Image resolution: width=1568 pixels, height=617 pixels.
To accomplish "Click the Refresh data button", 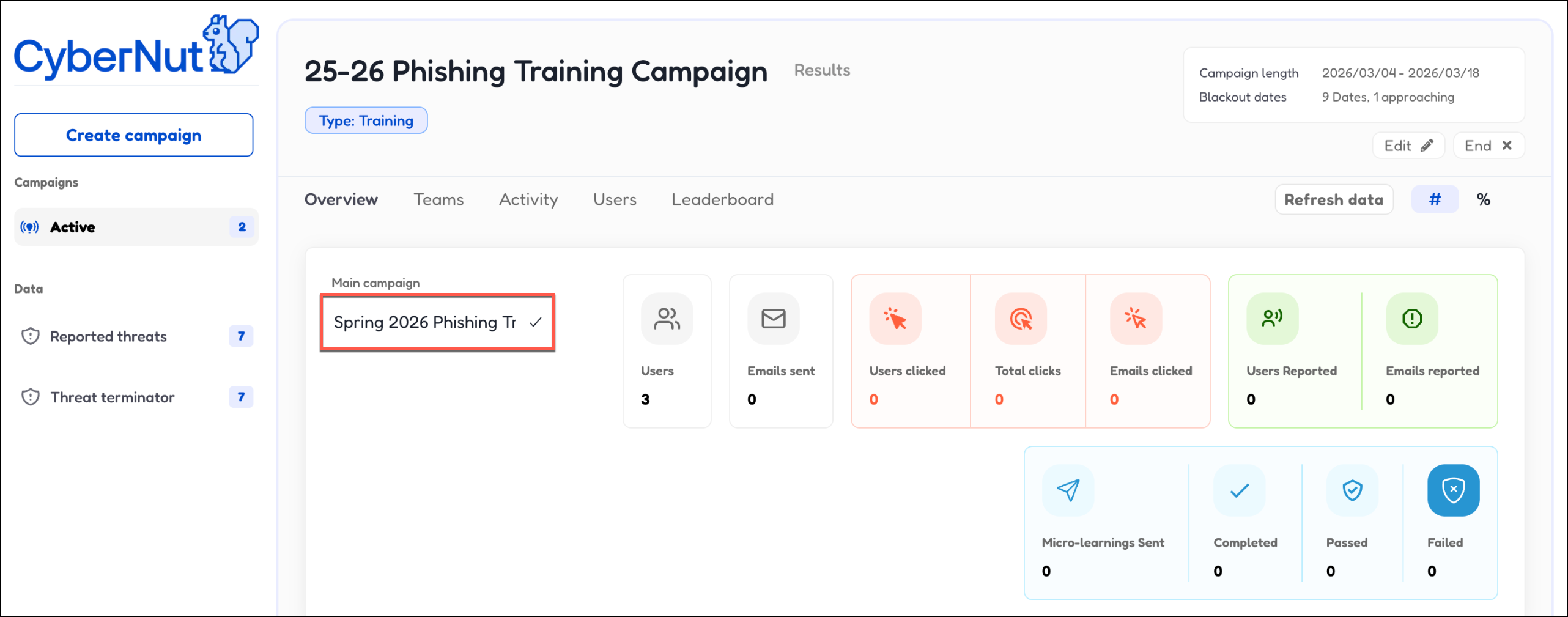I will click(x=1333, y=200).
